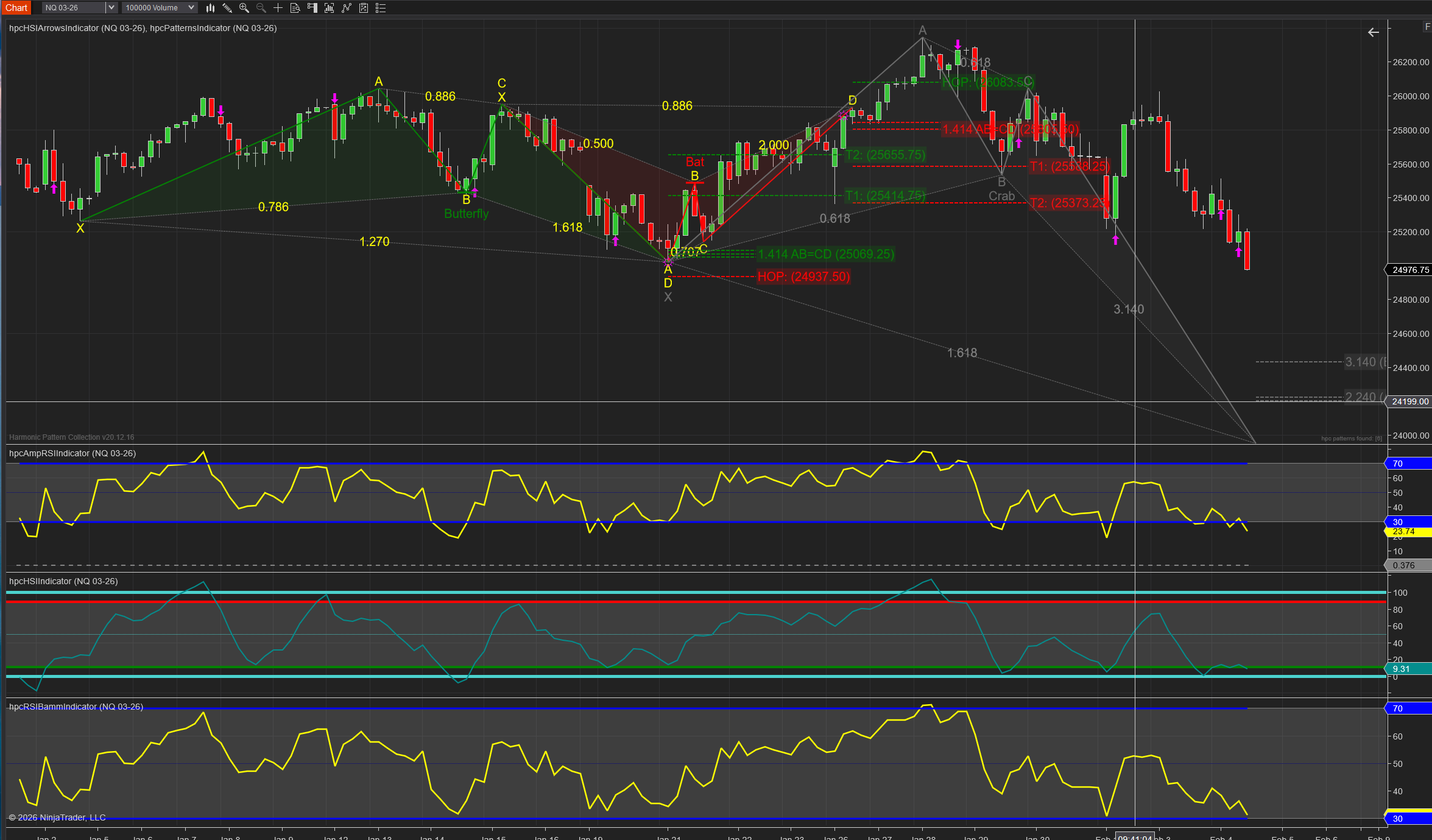The width and height of the screenshot is (1432, 840).
Task: Select the drawing tools pencil icon
Action: click(227, 8)
